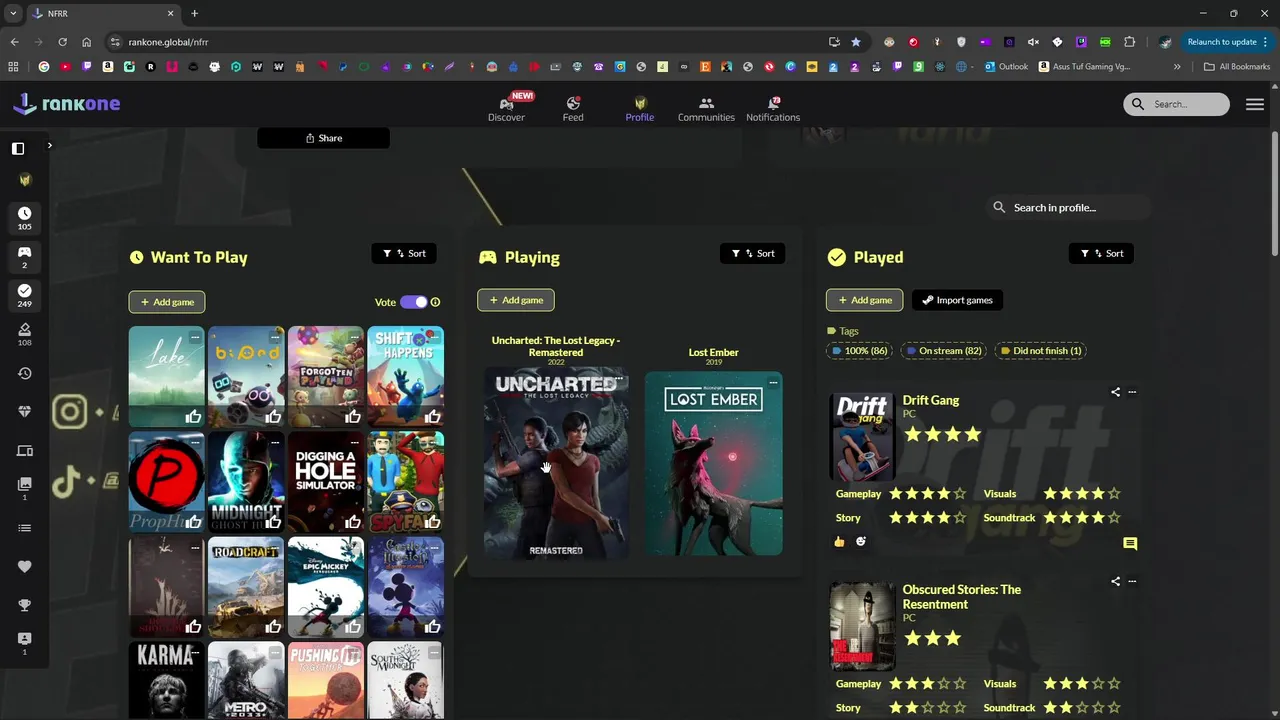This screenshot has height=720, width=1280.
Task: Open three-dot menu on Drift Gang
Action: coord(1132,392)
